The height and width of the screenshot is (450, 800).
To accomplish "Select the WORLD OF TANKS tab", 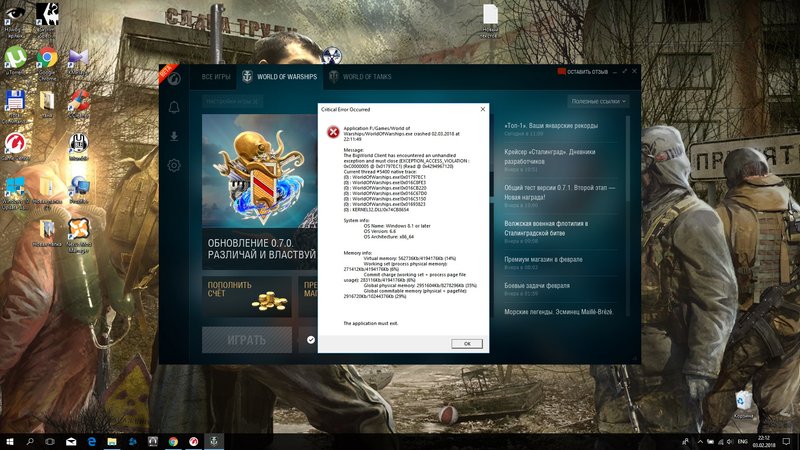I will [360, 77].
